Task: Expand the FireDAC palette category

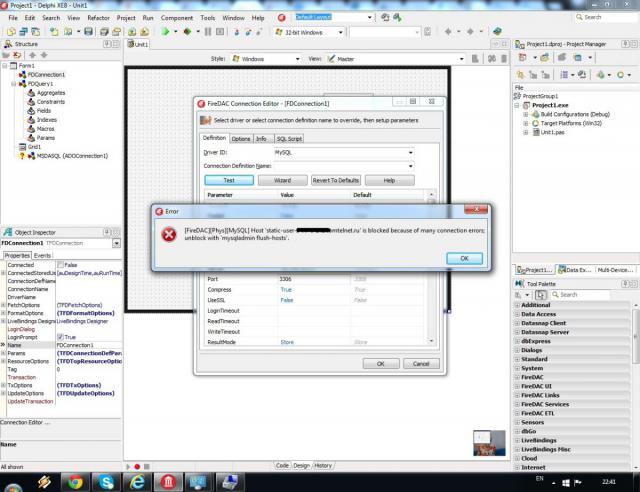Action: tap(517, 377)
